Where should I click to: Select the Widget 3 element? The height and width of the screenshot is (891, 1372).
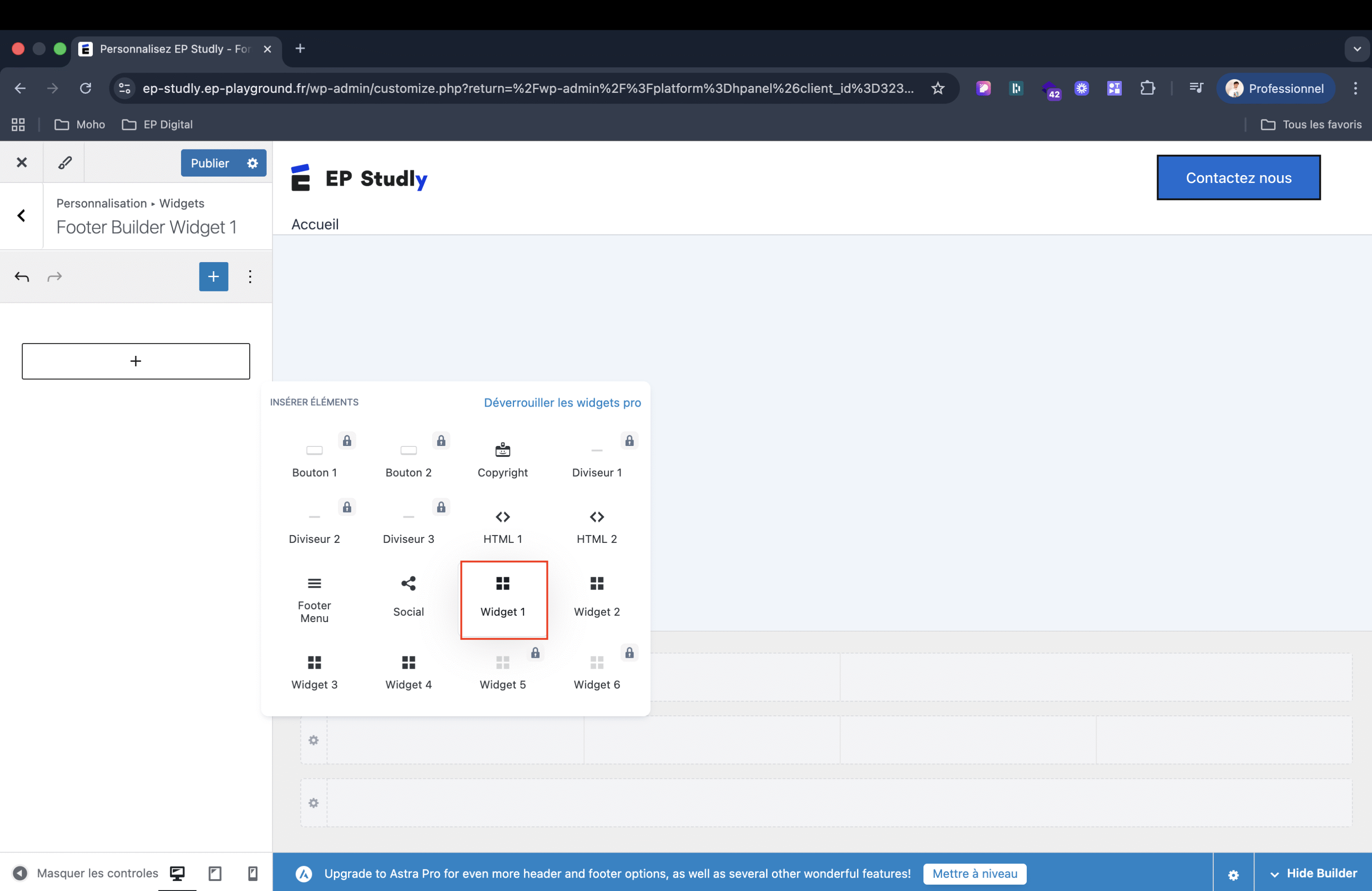[x=314, y=671]
